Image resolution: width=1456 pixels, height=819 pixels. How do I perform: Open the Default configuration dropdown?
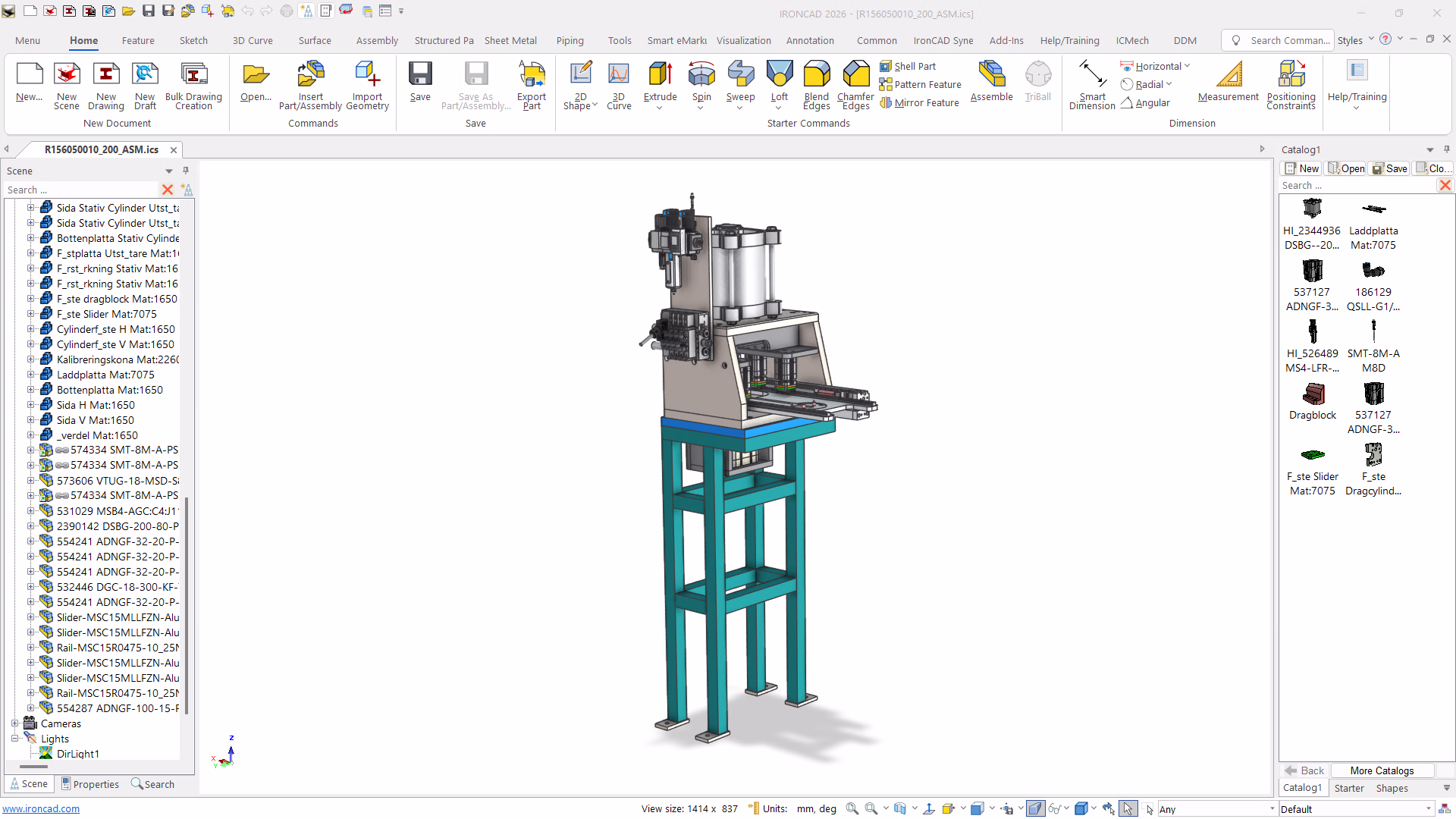coord(1429,809)
